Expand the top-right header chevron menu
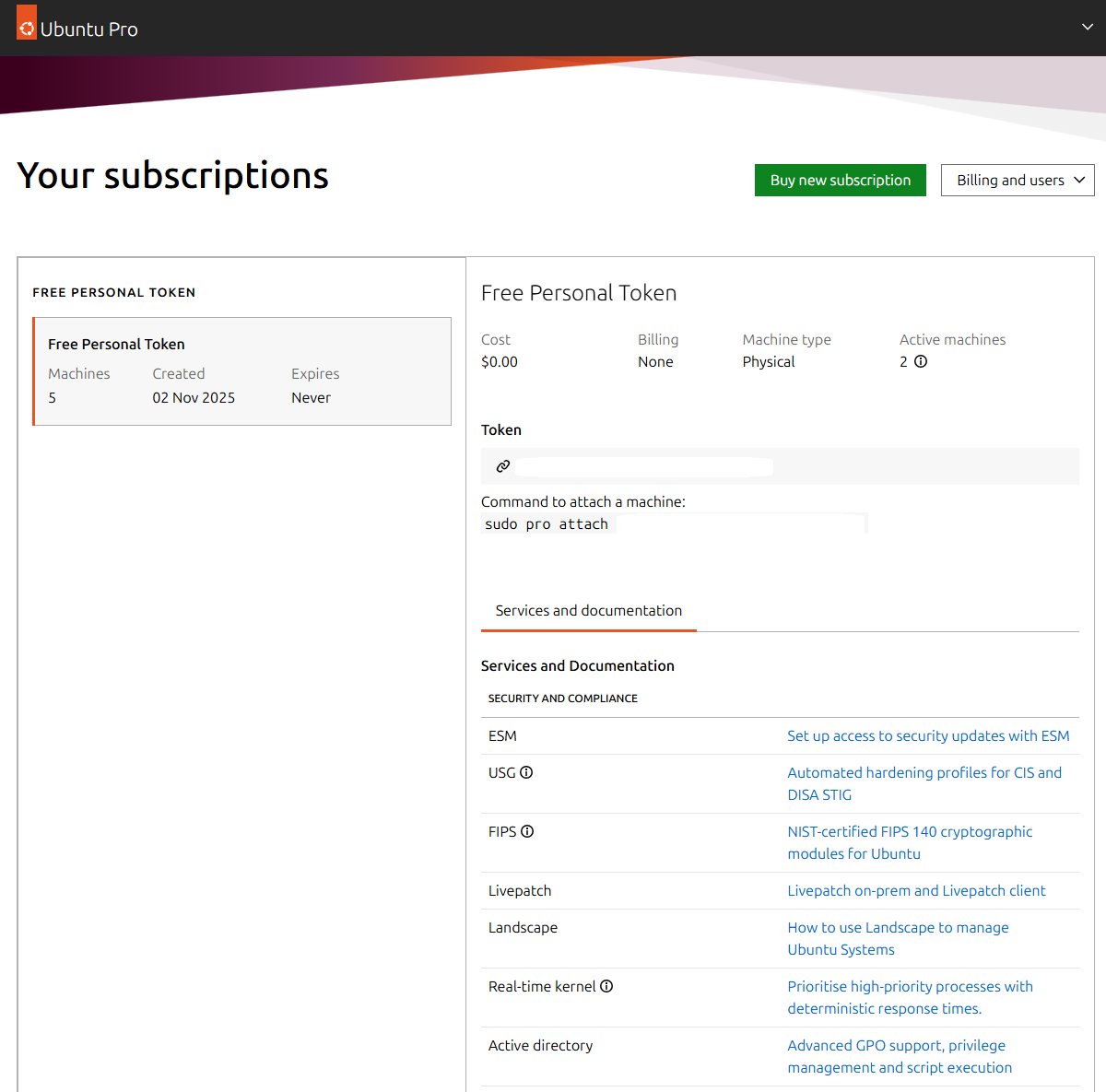The image size is (1106, 1092). coord(1088,28)
